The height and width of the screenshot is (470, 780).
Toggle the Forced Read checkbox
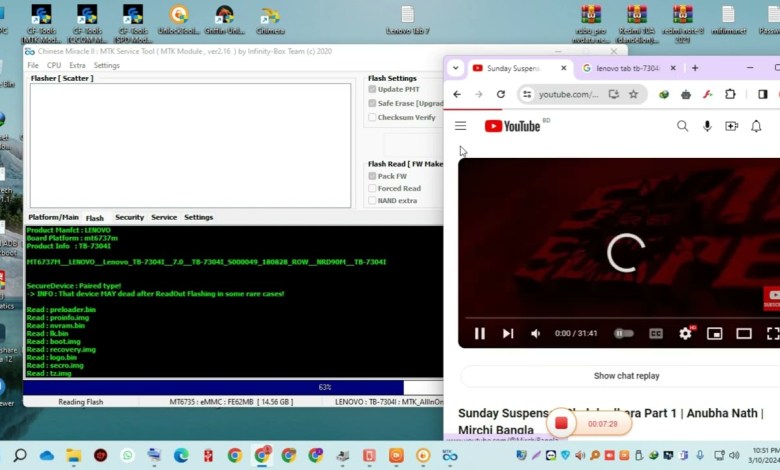pyautogui.click(x=373, y=188)
